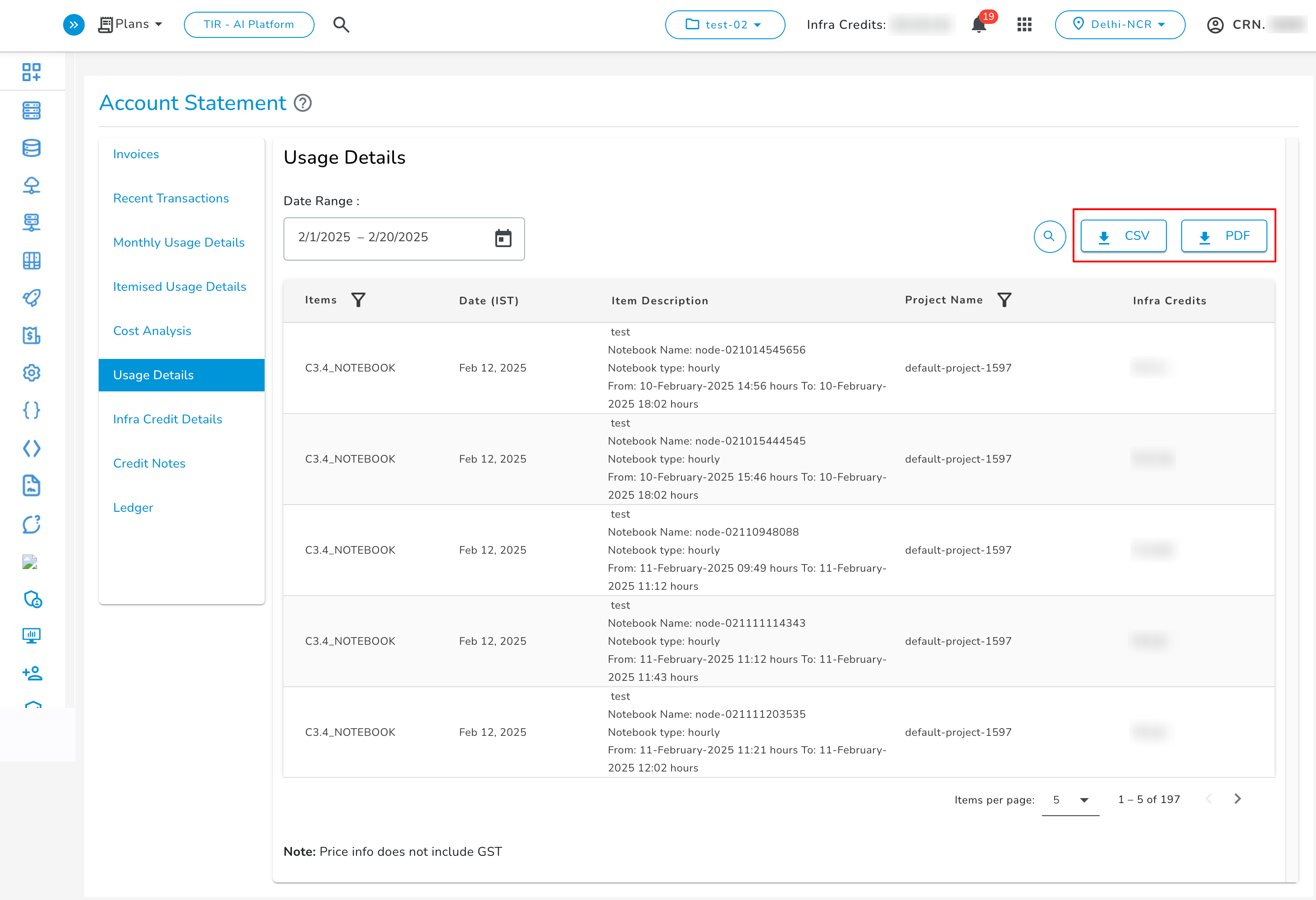Viewport: 1316px width, 900px height.
Task: Go to the next page of results
Action: [x=1237, y=799]
